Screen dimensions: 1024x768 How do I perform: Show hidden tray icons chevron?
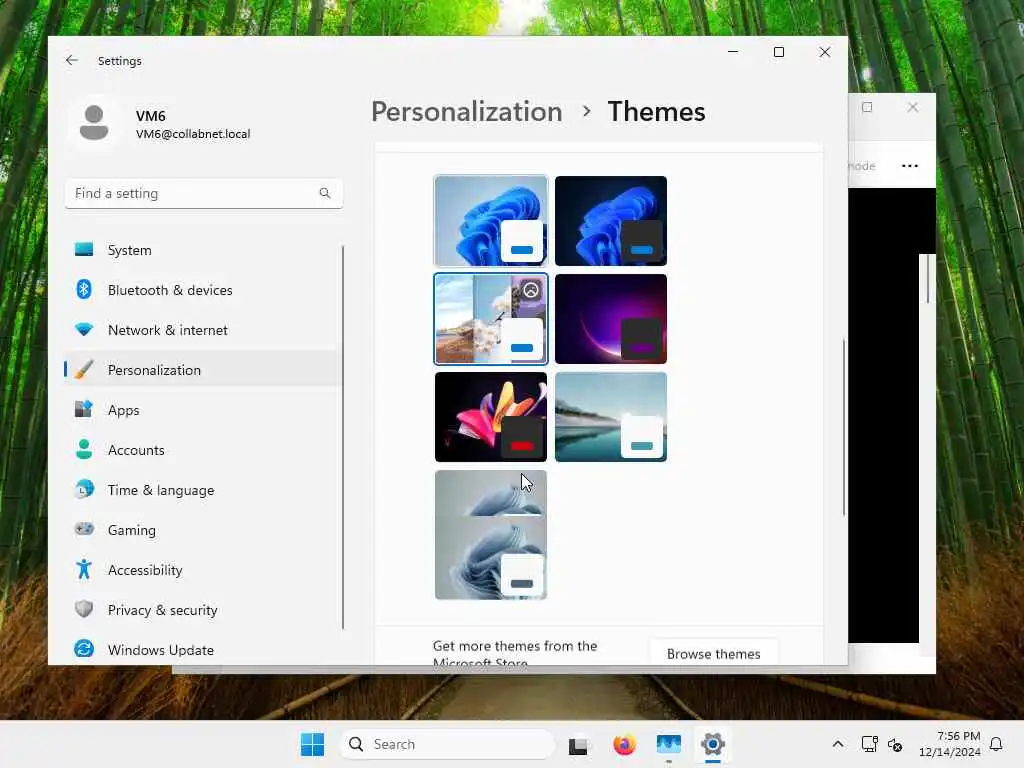click(x=838, y=744)
